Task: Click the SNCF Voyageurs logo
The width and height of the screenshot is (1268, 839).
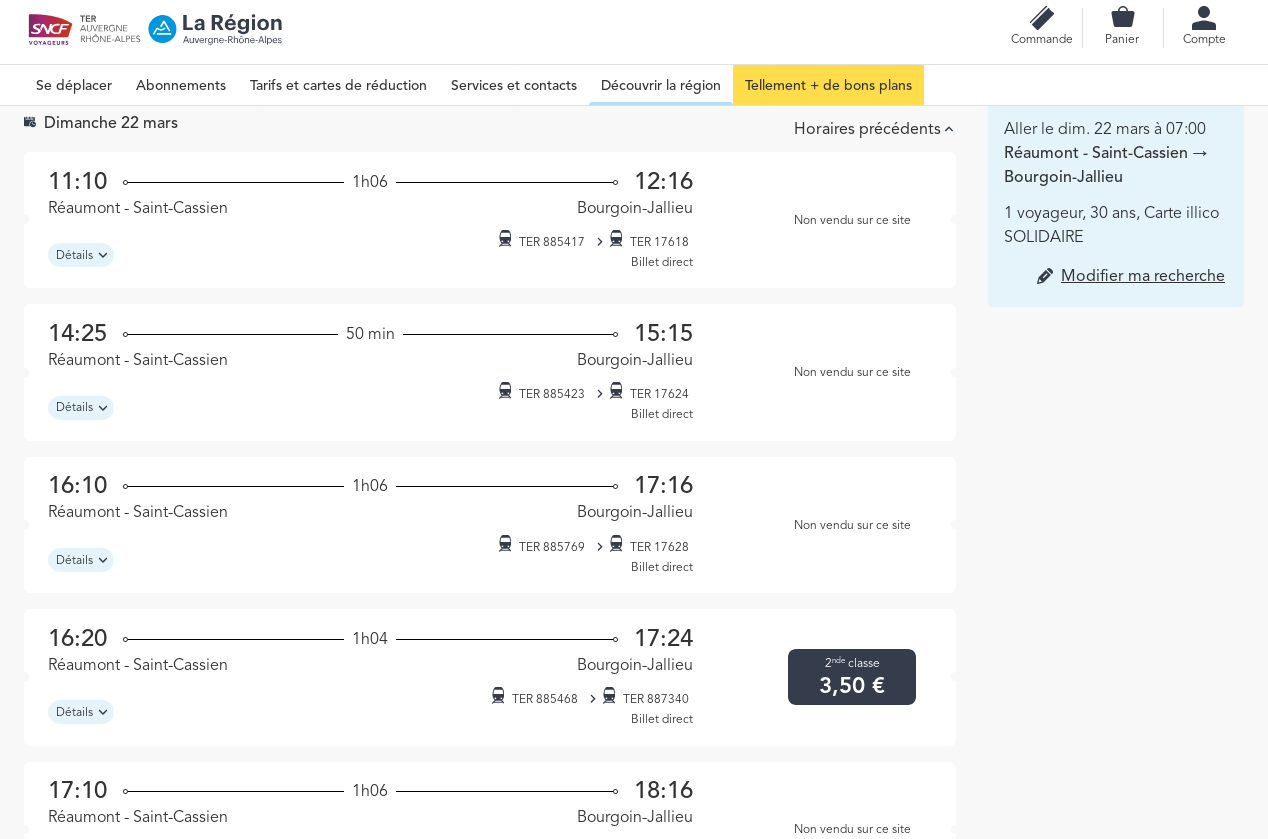Action: click(x=50, y=29)
